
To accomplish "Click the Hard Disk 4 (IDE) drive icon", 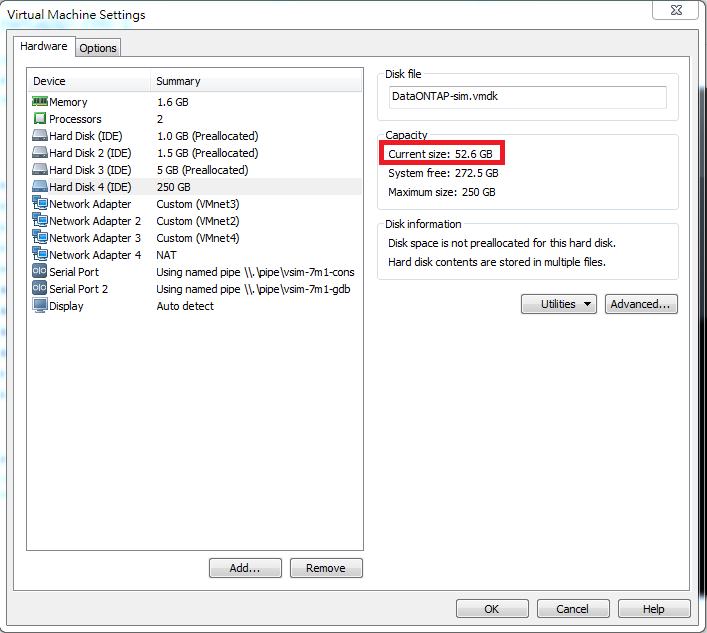I will 40,187.
